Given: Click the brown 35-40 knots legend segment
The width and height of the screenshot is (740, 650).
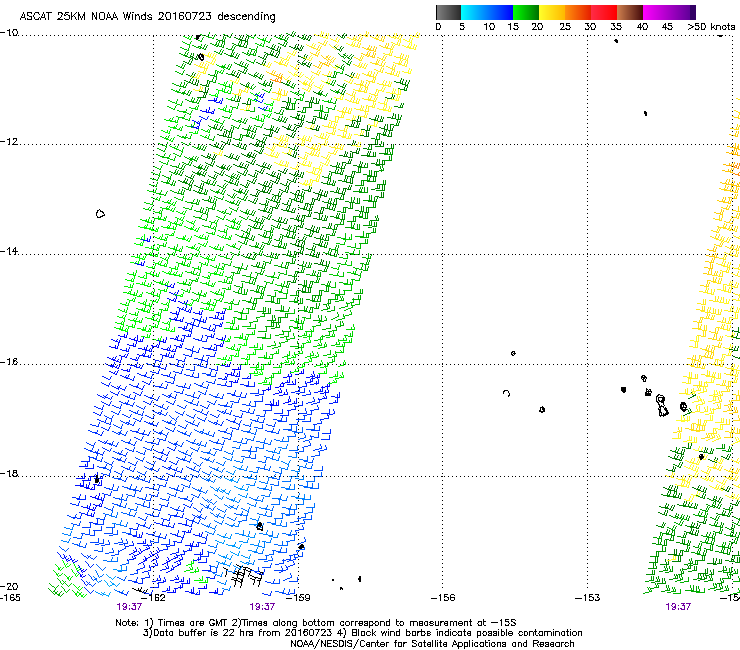Looking at the screenshot, I should point(630,12).
